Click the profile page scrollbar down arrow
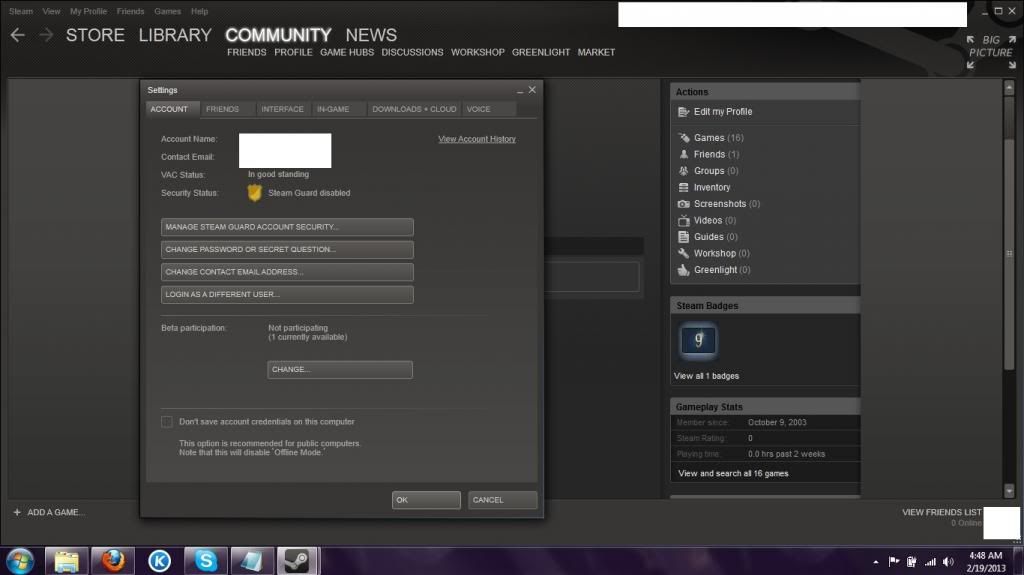The image size is (1024, 575). coord(1009,491)
